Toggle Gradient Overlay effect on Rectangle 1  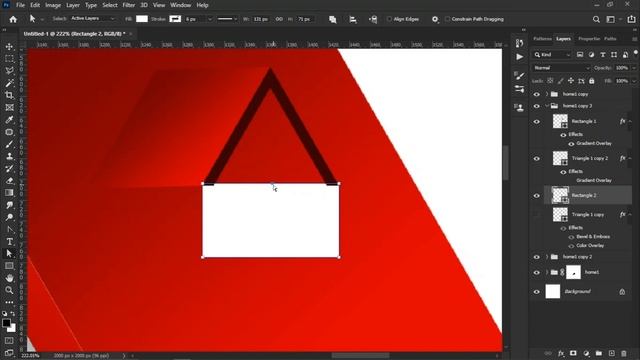(x=571, y=144)
